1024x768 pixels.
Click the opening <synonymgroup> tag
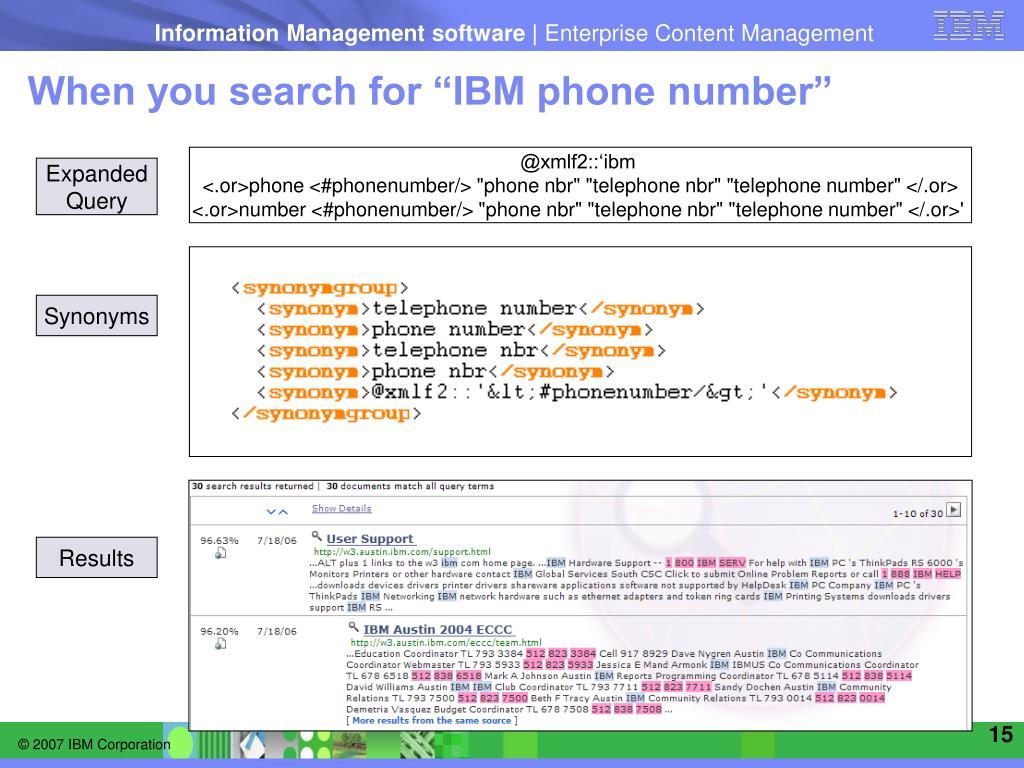click(x=320, y=288)
